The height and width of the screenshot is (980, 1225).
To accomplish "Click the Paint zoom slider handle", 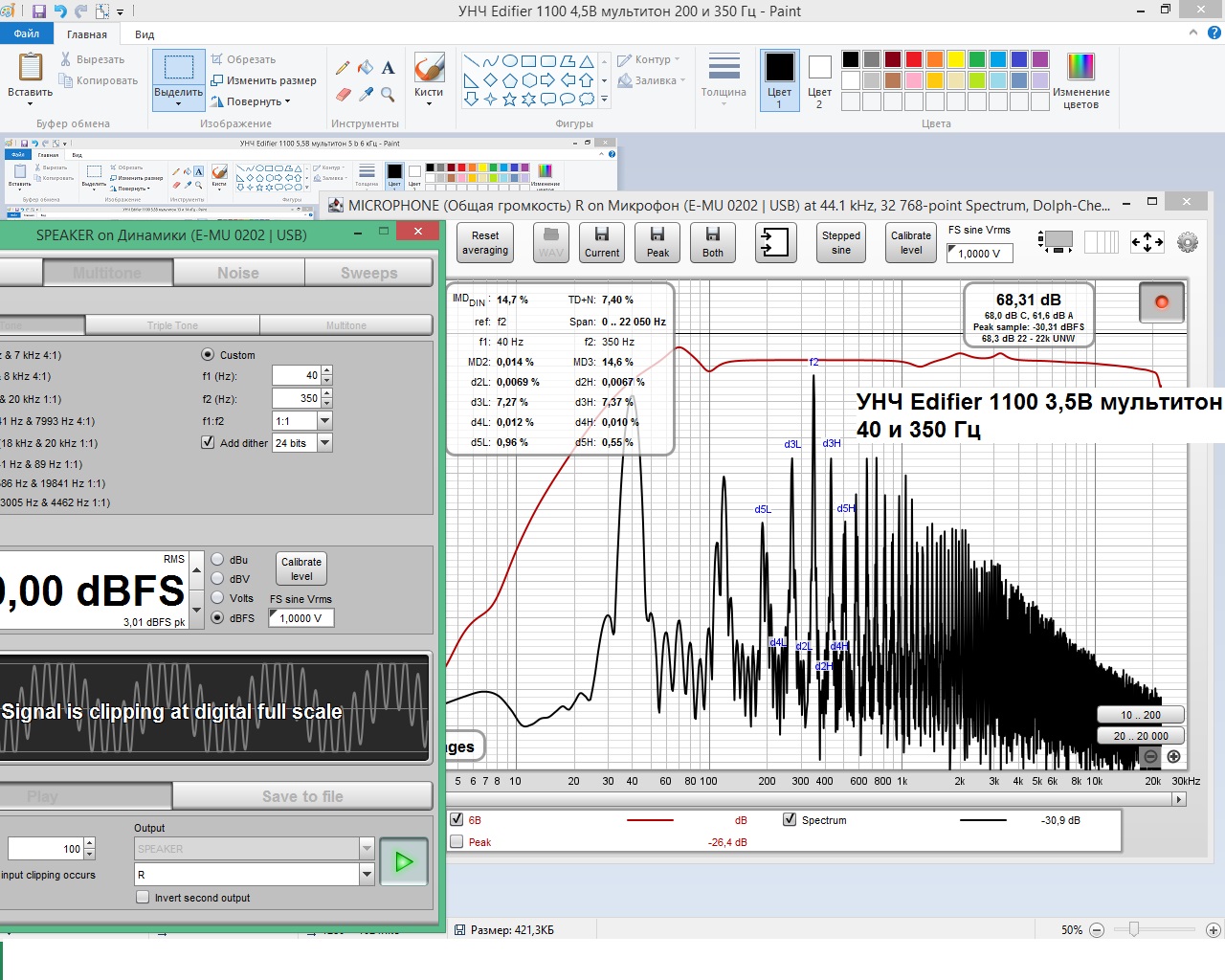I will [1133, 929].
